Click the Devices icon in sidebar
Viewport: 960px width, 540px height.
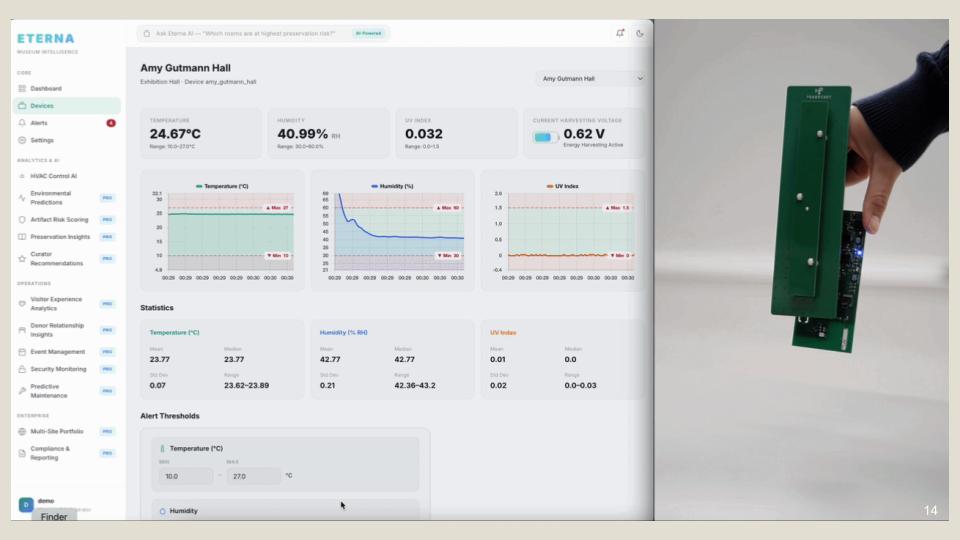[22, 106]
